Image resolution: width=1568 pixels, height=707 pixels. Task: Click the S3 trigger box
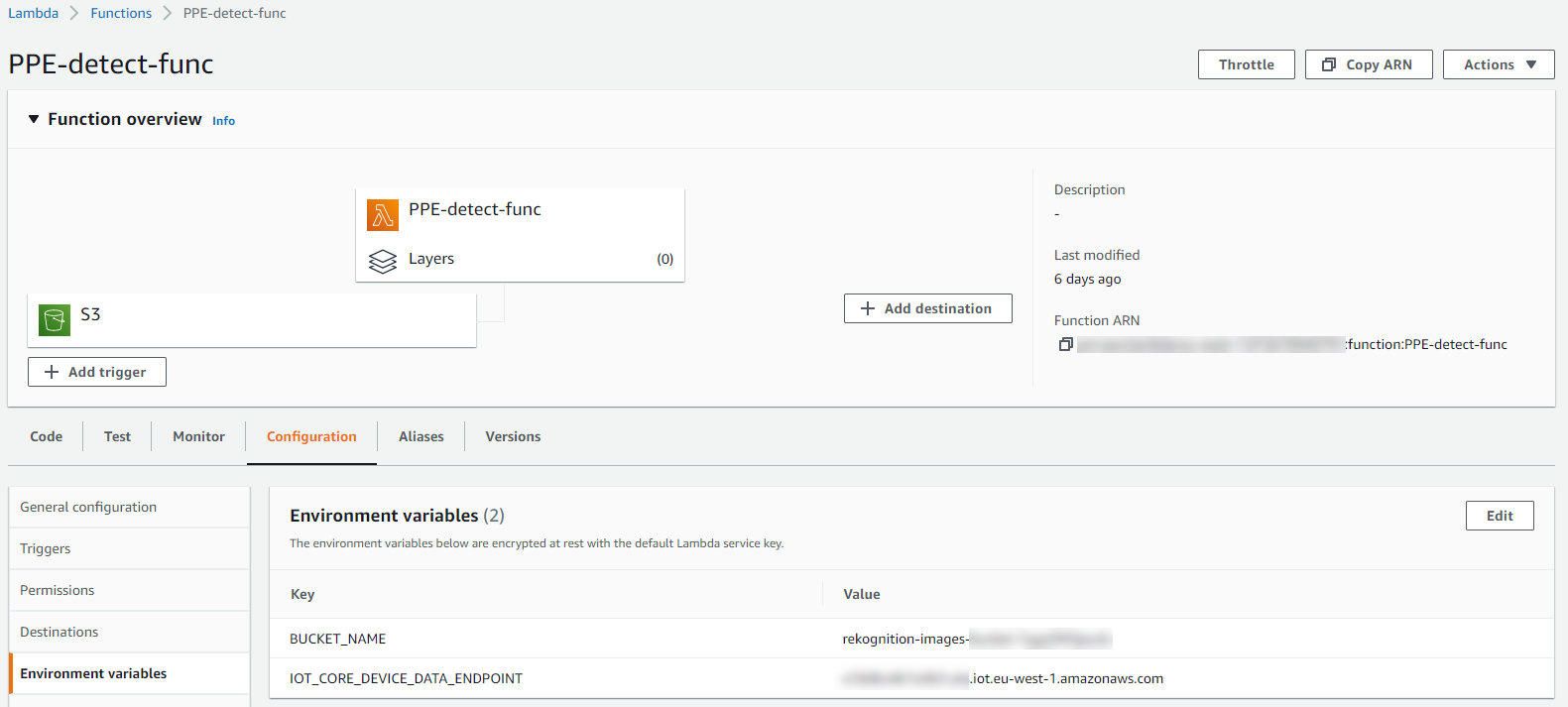point(252,320)
